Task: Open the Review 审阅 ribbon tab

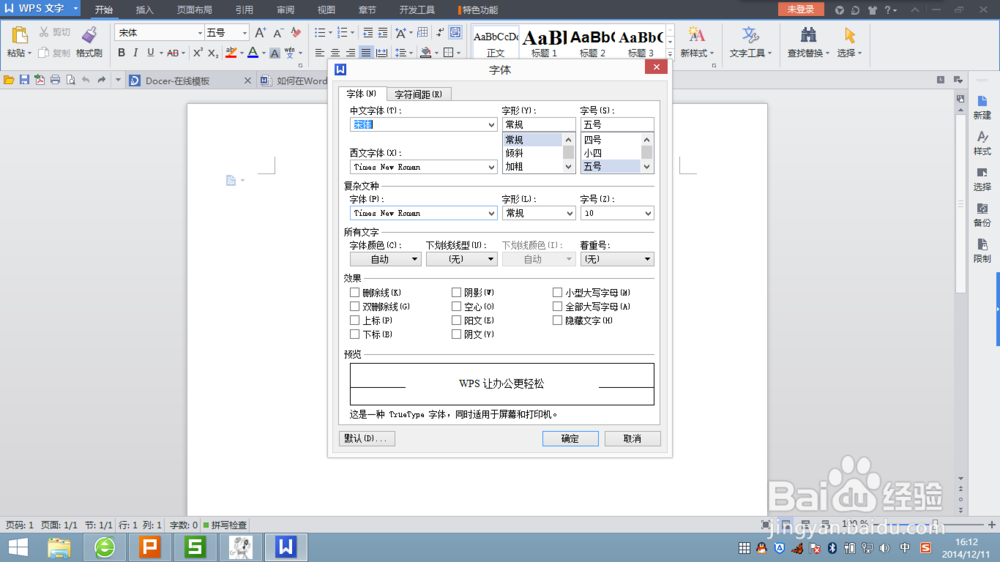Action: point(285,10)
